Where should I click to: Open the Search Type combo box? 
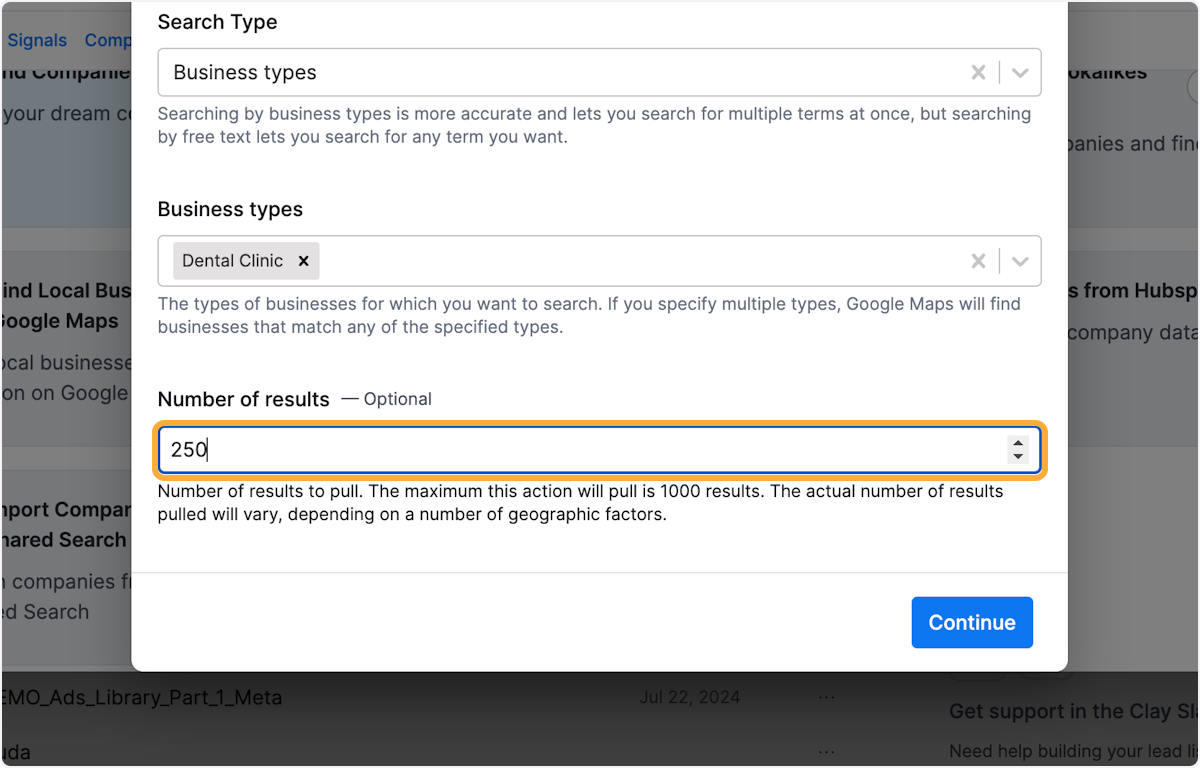(x=599, y=72)
